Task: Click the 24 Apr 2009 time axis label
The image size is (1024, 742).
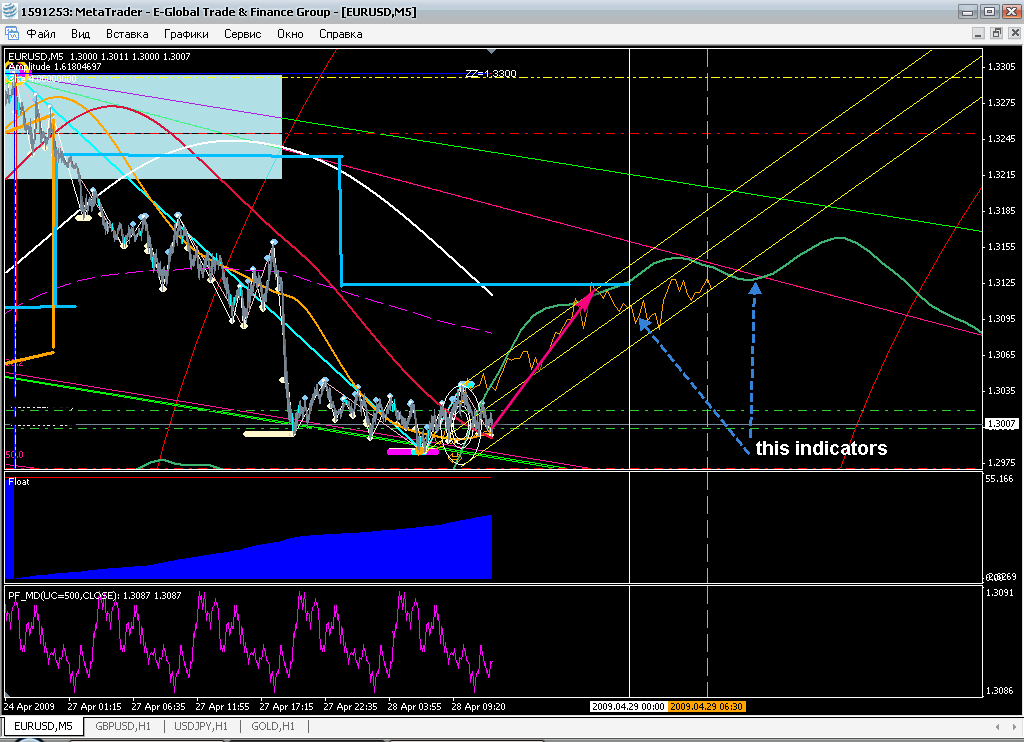Action: point(29,707)
